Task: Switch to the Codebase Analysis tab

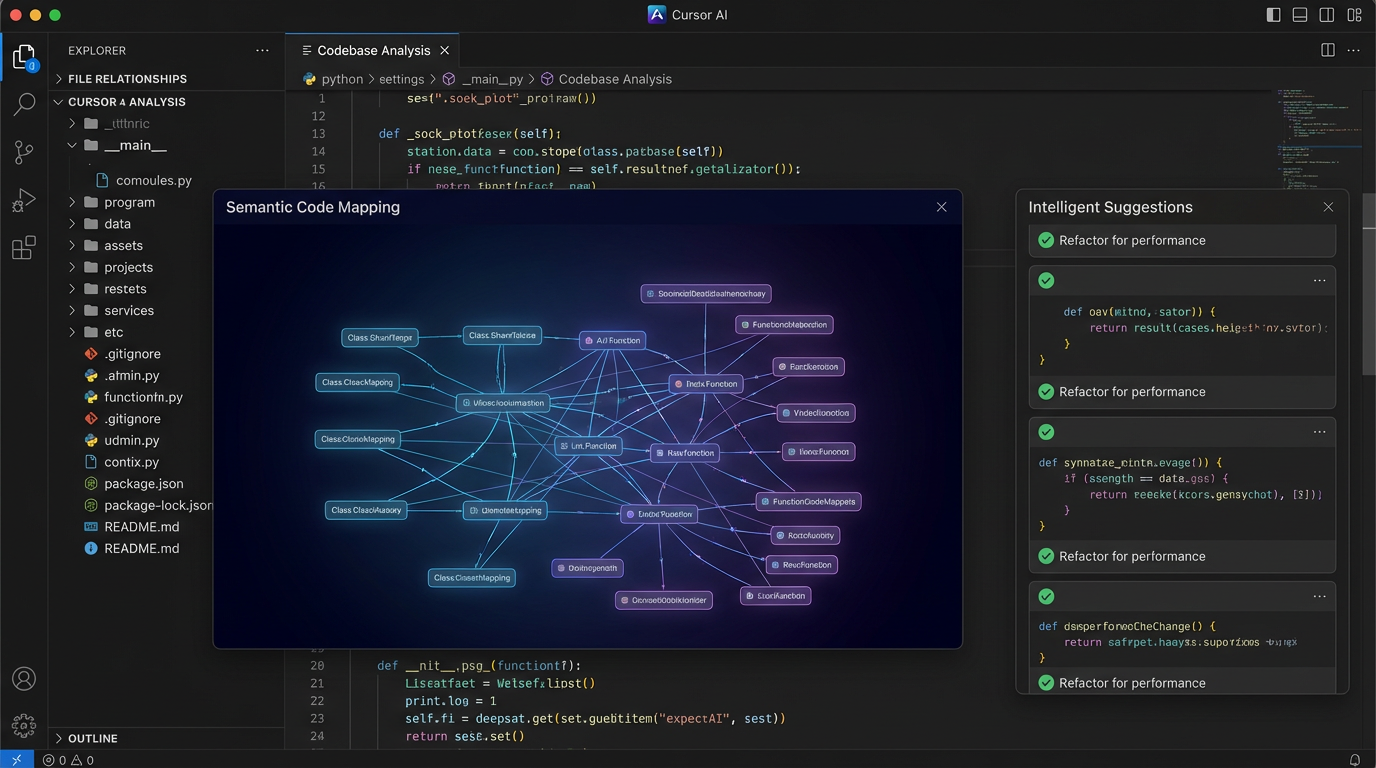Action: point(371,48)
